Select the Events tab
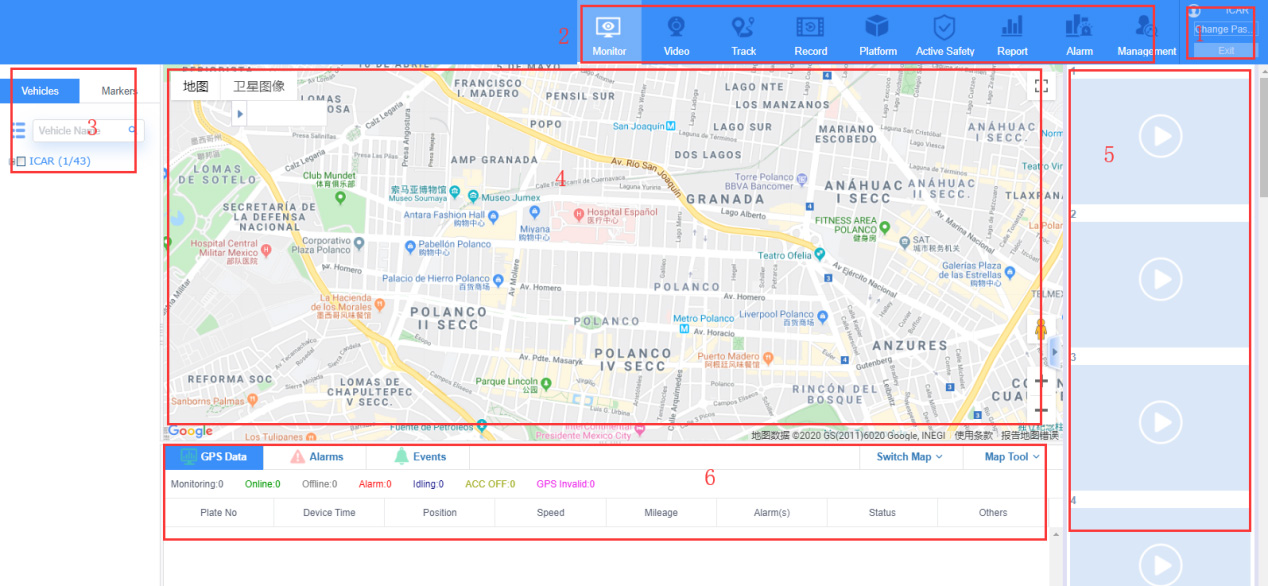The image size is (1268, 586). (419, 457)
